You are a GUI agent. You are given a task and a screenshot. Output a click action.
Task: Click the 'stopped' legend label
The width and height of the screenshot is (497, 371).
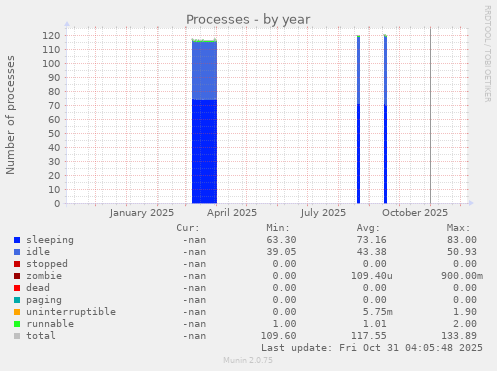(47, 264)
